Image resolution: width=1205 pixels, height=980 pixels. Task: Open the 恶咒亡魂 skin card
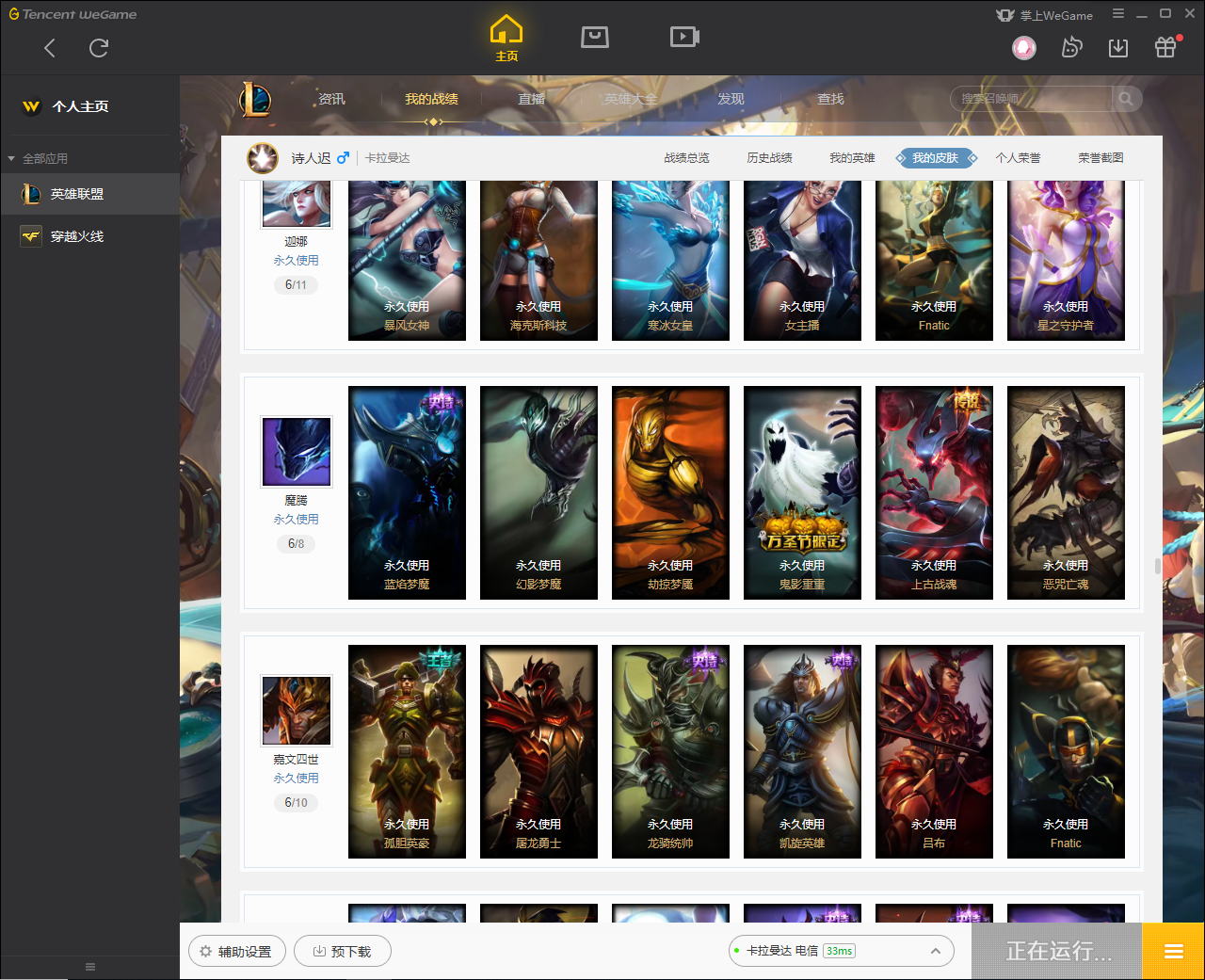(x=1066, y=492)
